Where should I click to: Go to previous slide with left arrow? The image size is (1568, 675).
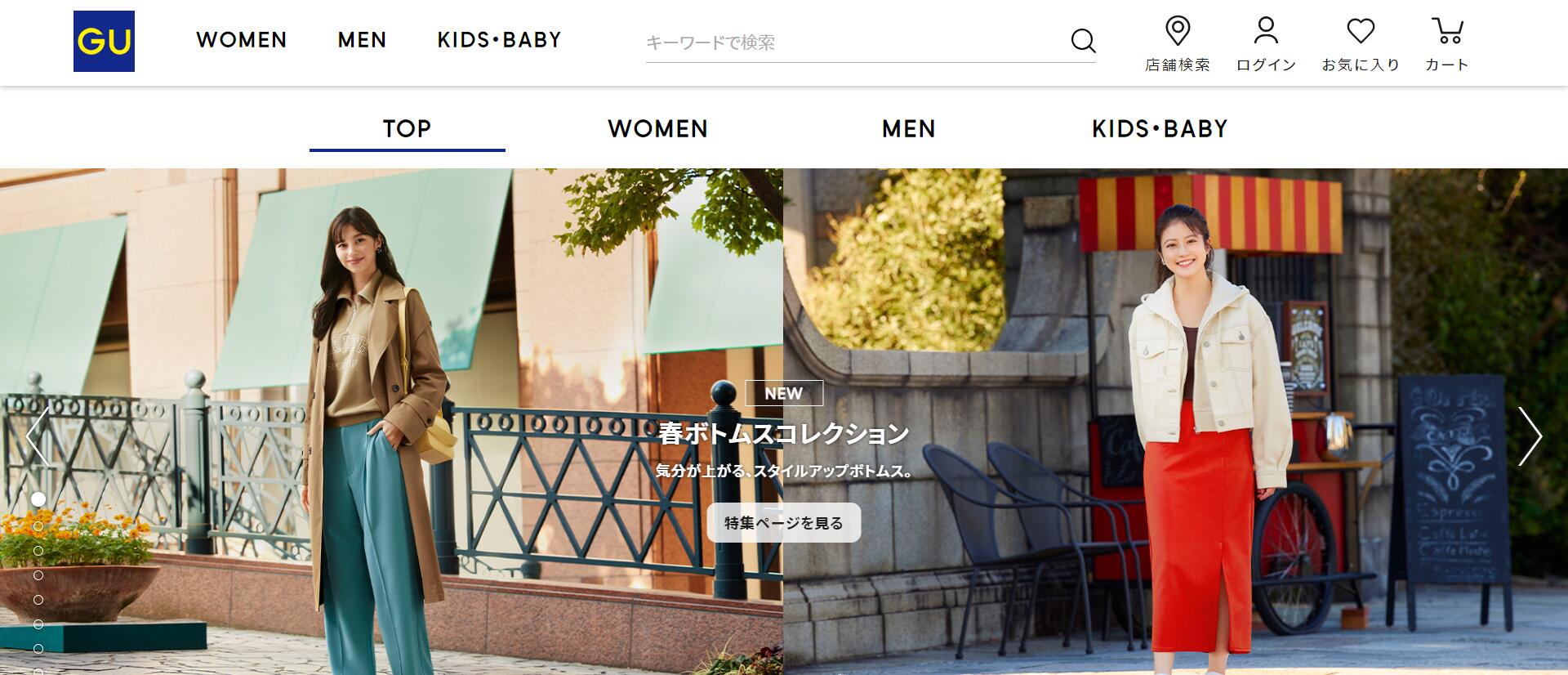point(38,436)
